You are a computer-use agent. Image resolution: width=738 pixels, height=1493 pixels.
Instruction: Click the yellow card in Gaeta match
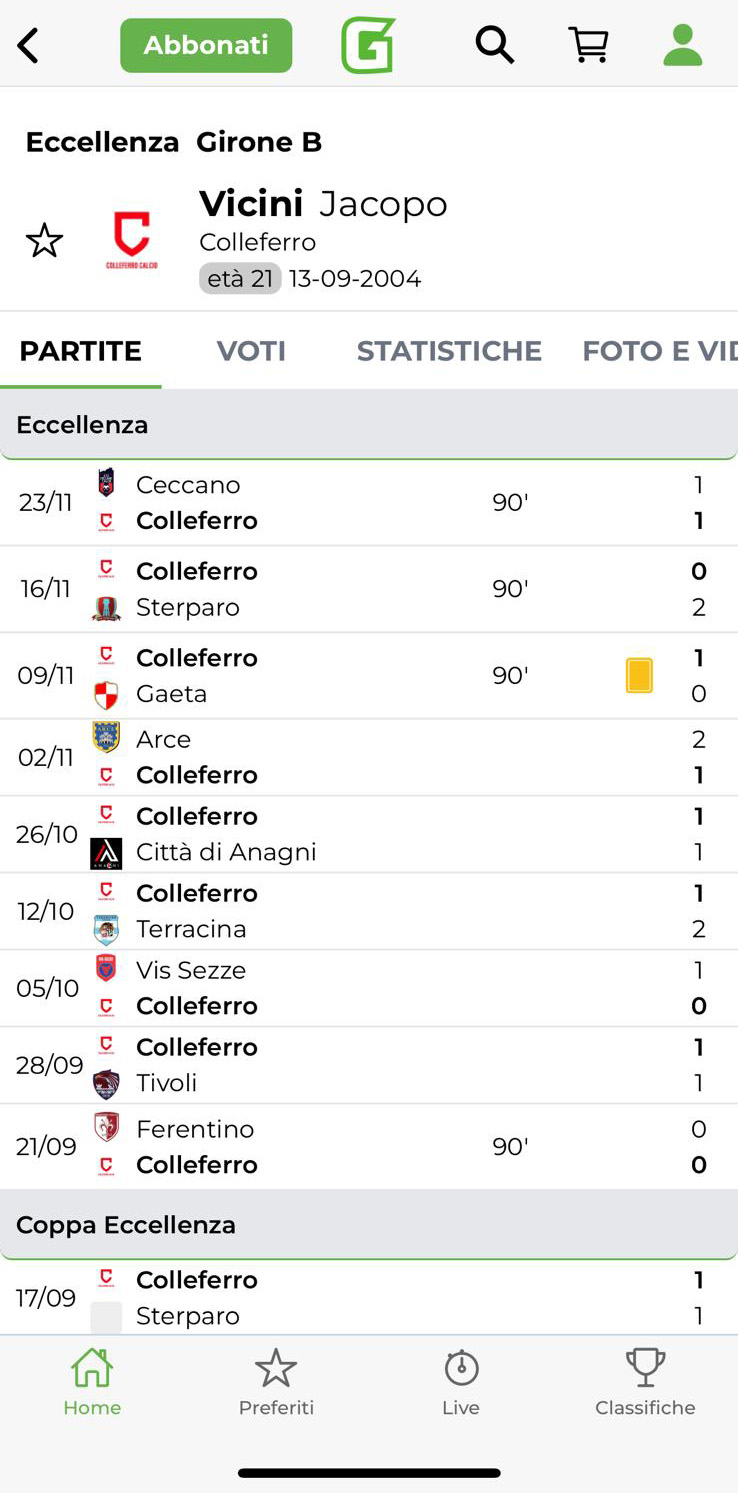(639, 675)
